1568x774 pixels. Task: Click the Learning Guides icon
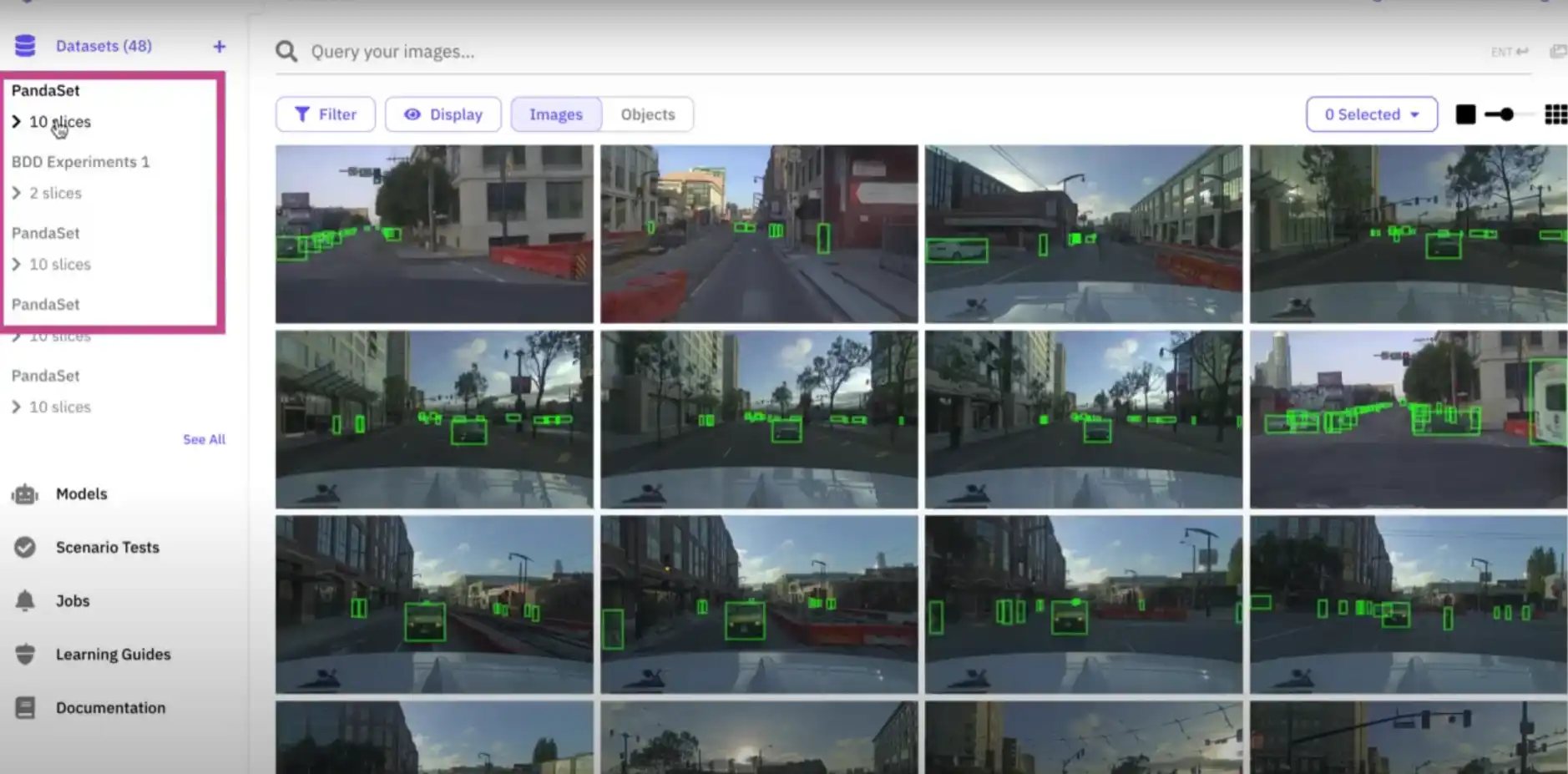[x=25, y=655]
